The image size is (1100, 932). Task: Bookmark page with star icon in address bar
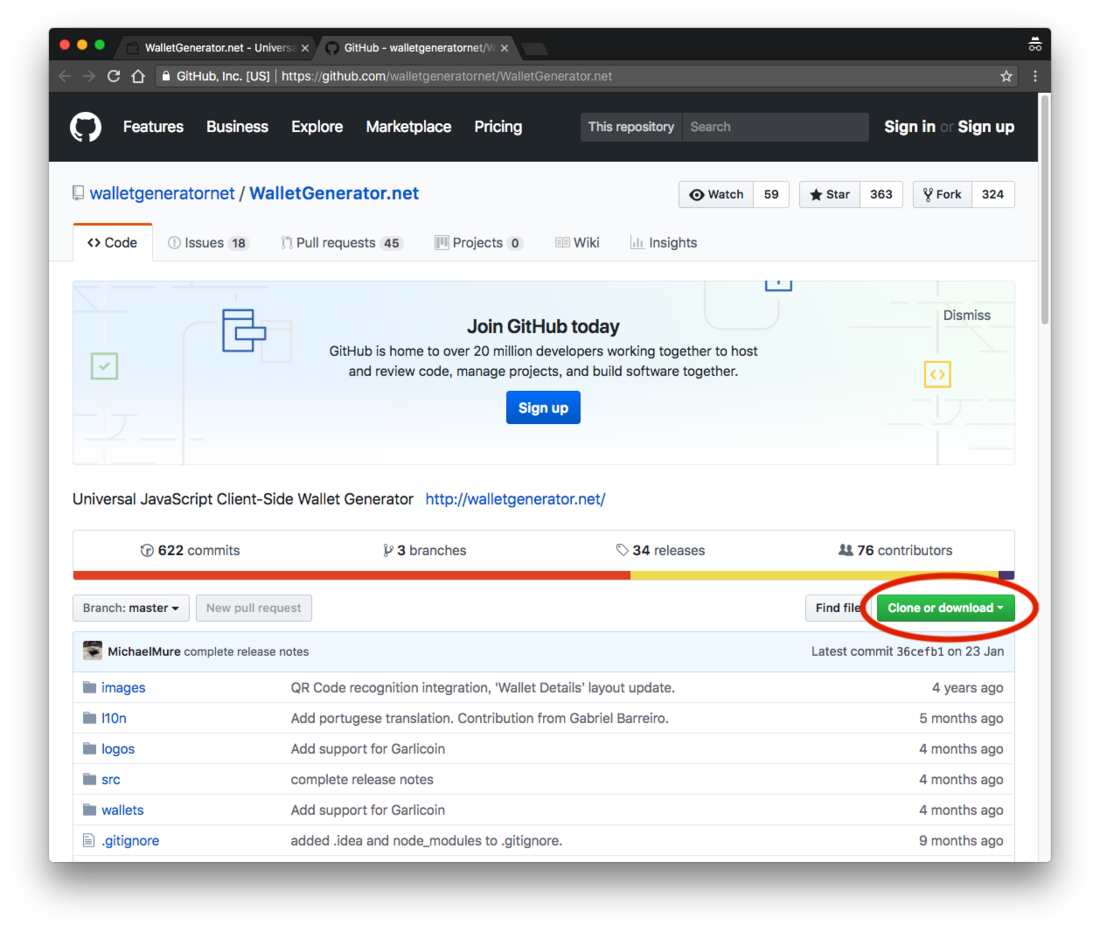tap(1006, 76)
